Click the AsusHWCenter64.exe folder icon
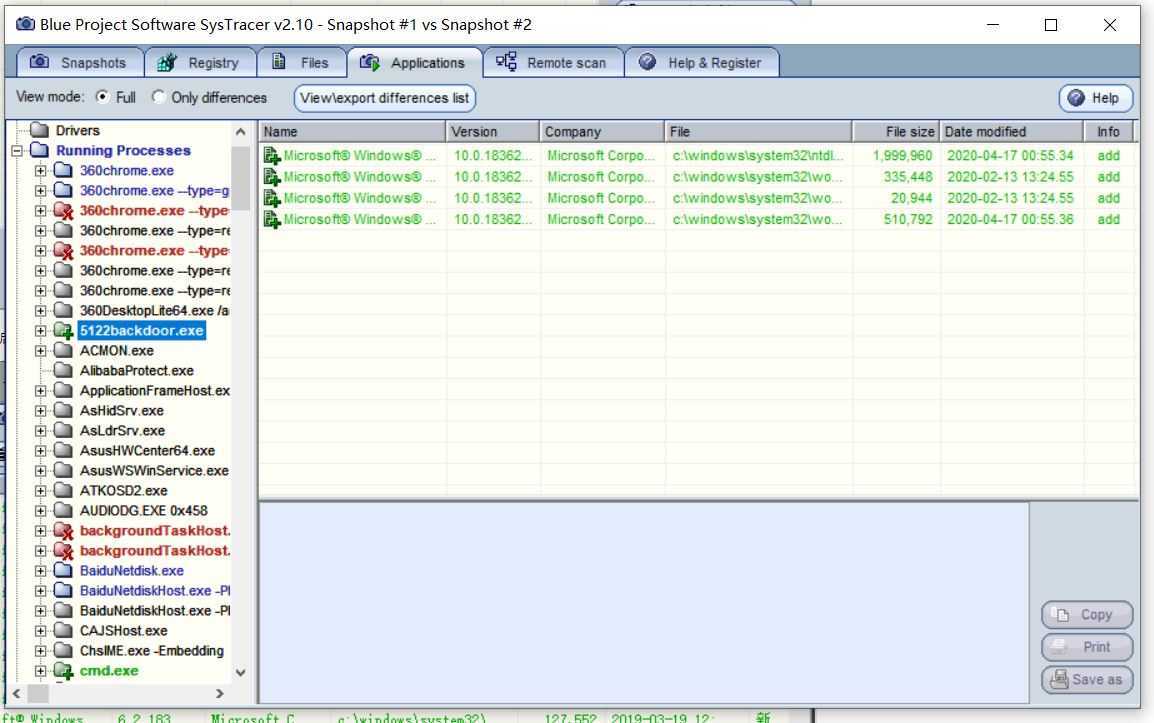The height and width of the screenshot is (723, 1154). tap(63, 450)
